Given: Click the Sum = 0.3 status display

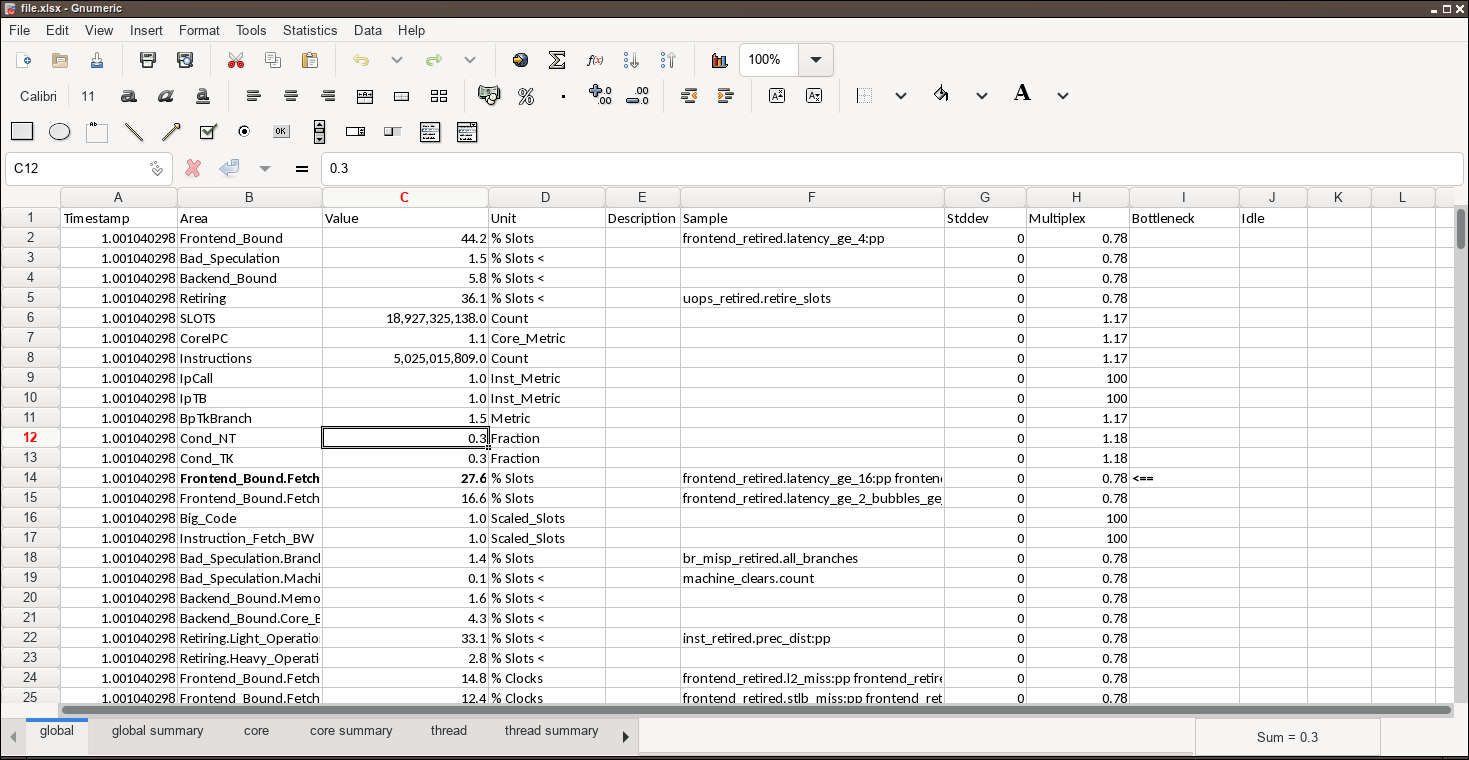Looking at the screenshot, I should [1288, 737].
